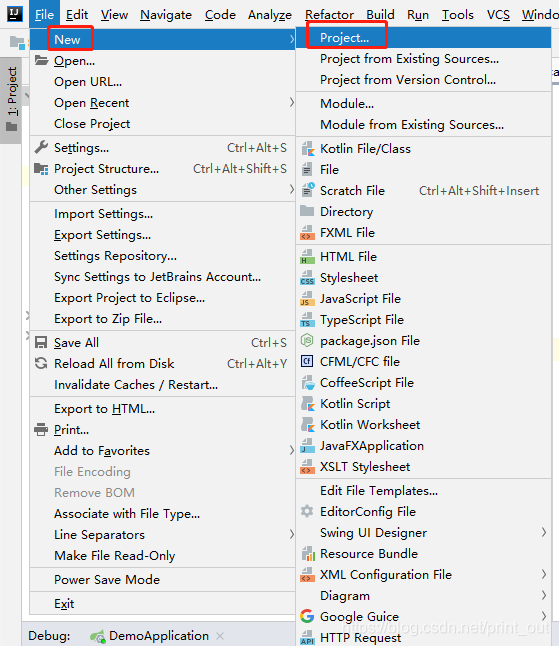The width and height of the screenshot is (559, 646).
Task: Expand the New submenu arrow
Action: (x=292, y=39)
